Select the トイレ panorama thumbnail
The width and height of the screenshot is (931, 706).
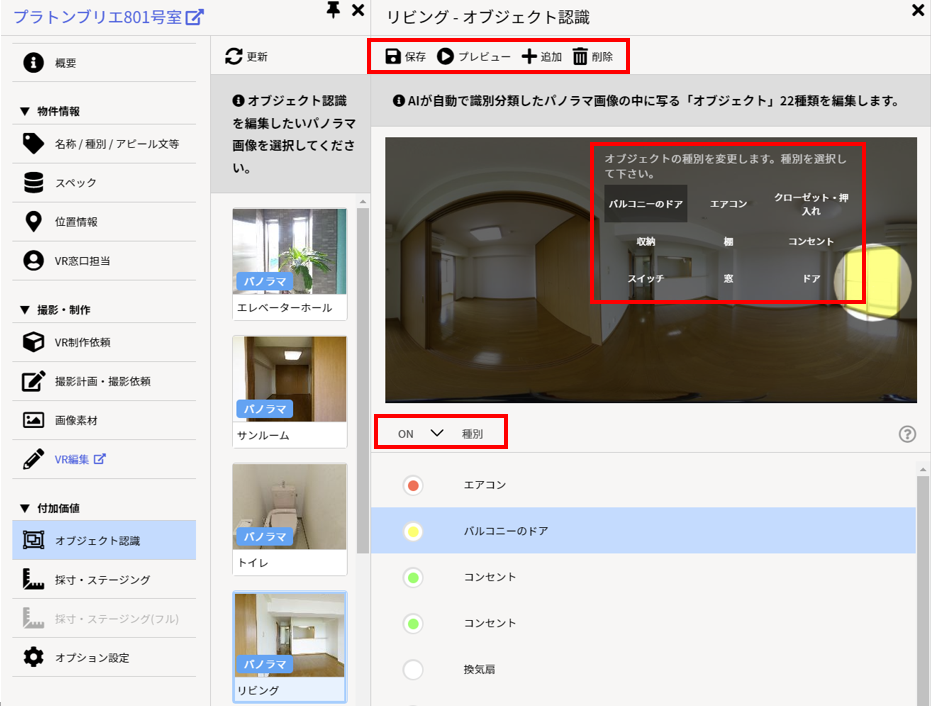point(289,519)
